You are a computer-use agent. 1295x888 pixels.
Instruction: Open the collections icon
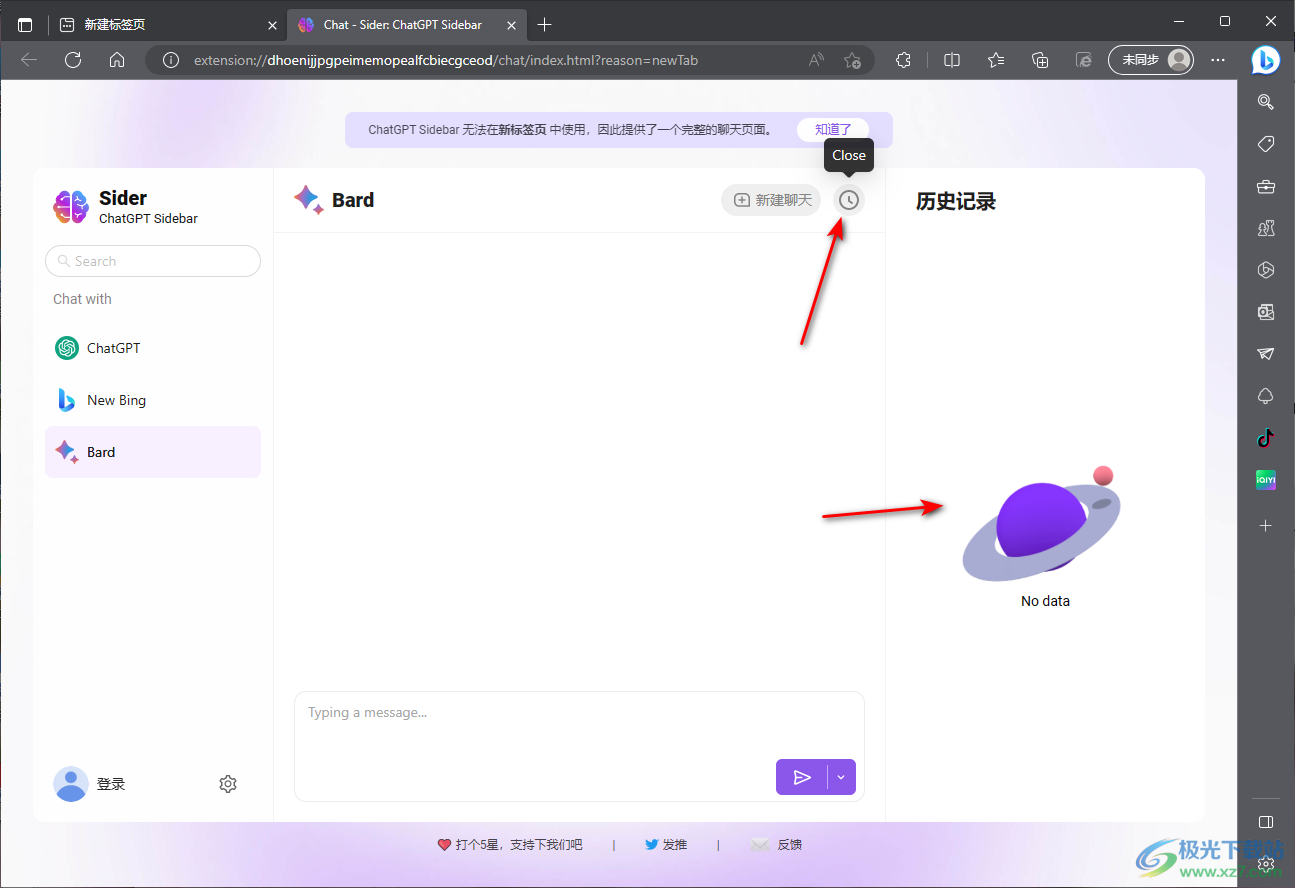tap(1040, 60)
